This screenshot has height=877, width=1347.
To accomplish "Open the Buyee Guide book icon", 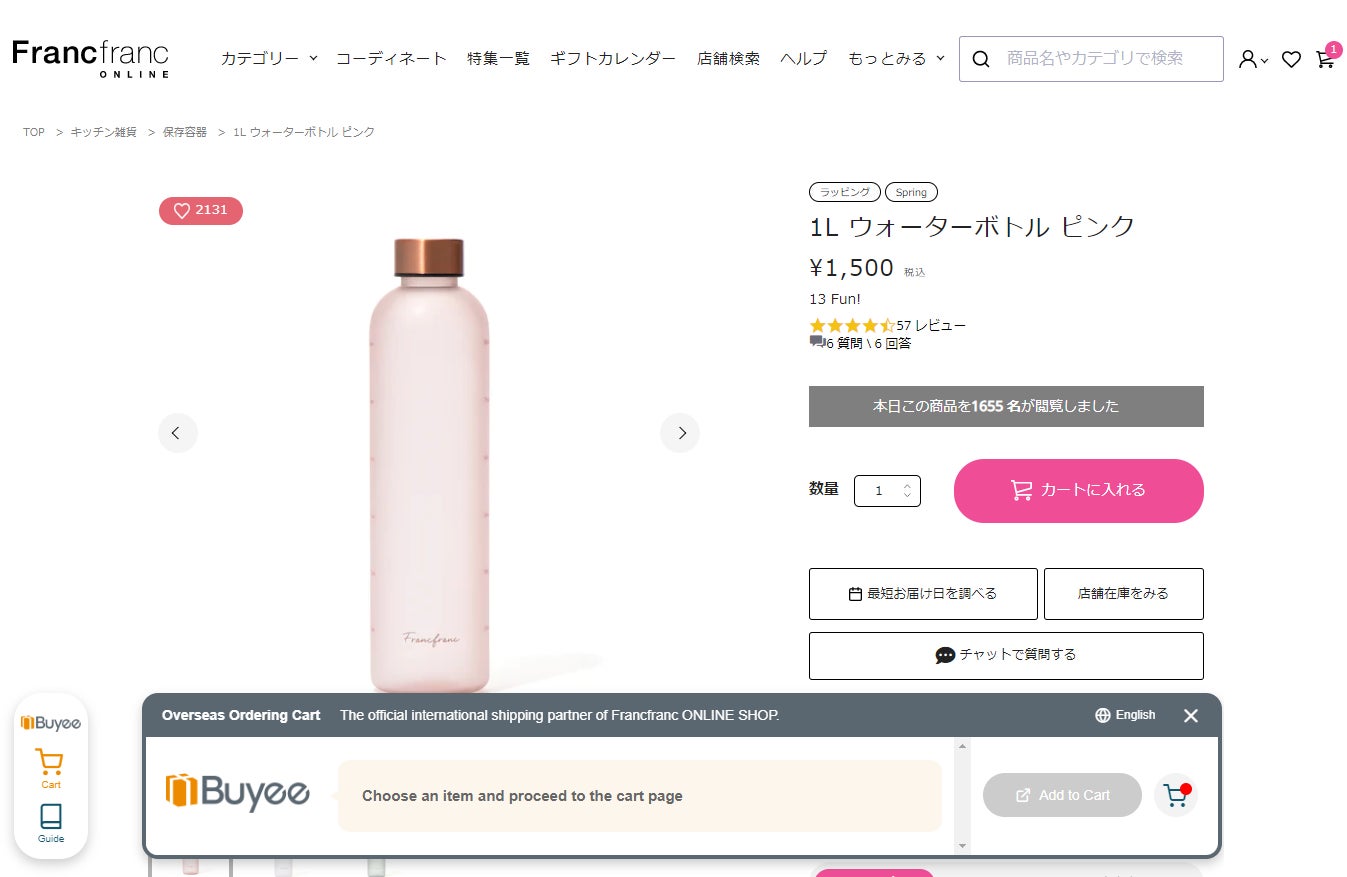I will (x=51, y=822).
